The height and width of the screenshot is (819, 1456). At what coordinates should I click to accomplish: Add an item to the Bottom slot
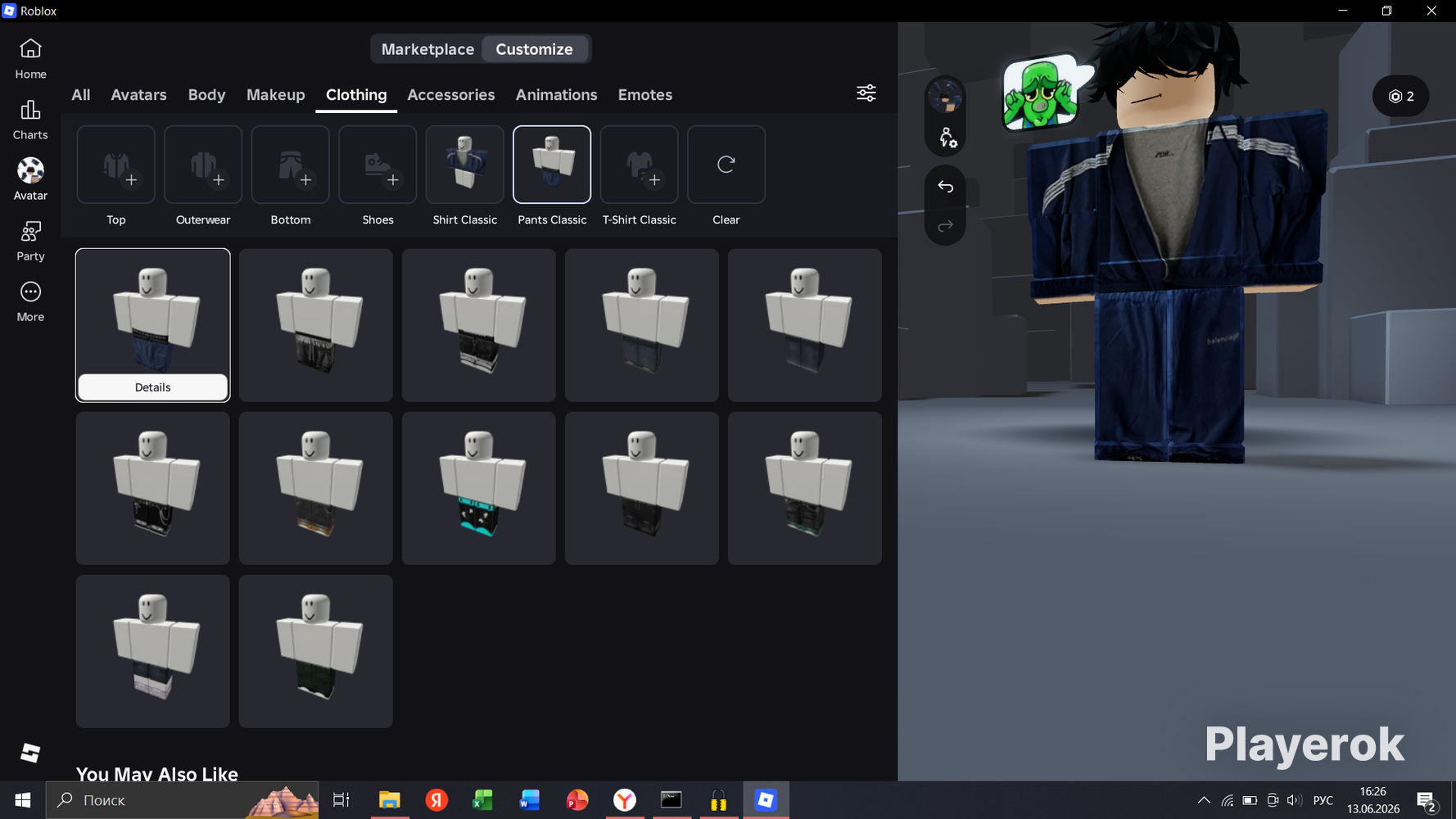(291, 165)
